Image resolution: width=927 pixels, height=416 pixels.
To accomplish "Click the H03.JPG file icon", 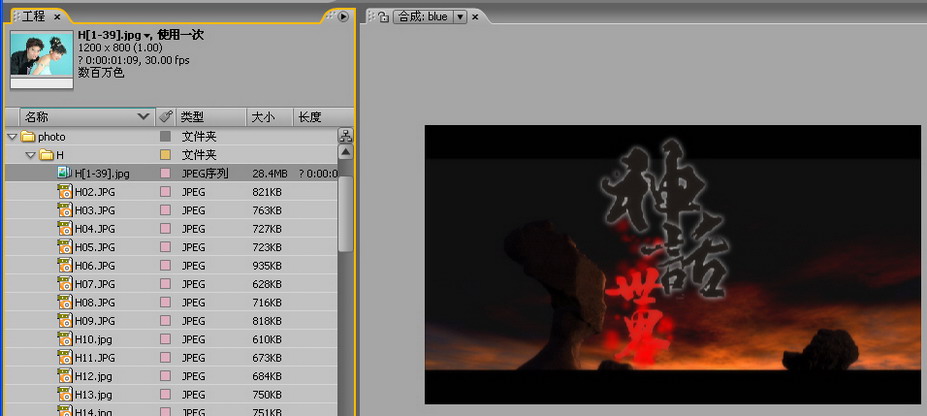I will pos(64,210).
